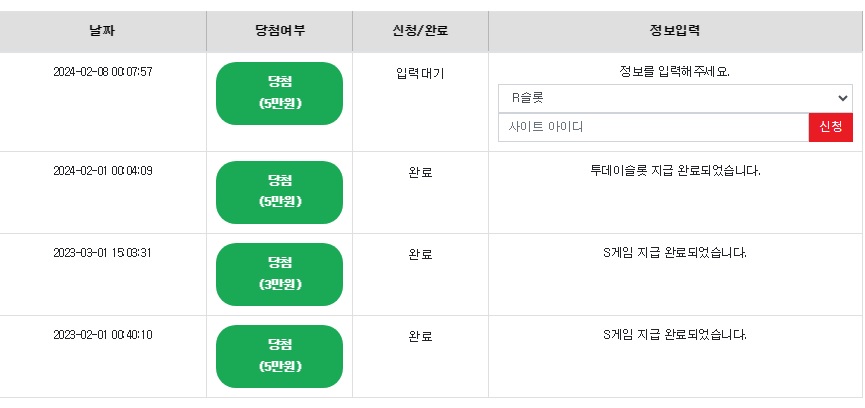Select the 입력대기 status text

[420, 73]
